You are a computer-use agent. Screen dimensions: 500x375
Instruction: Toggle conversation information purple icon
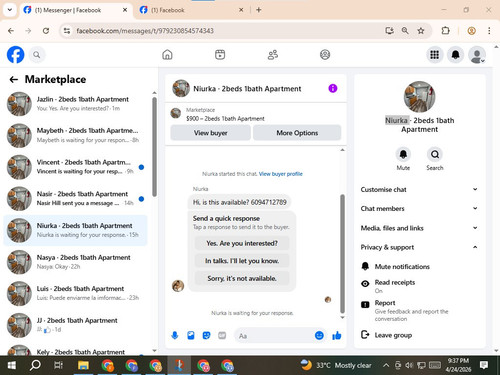click(333, 88)
